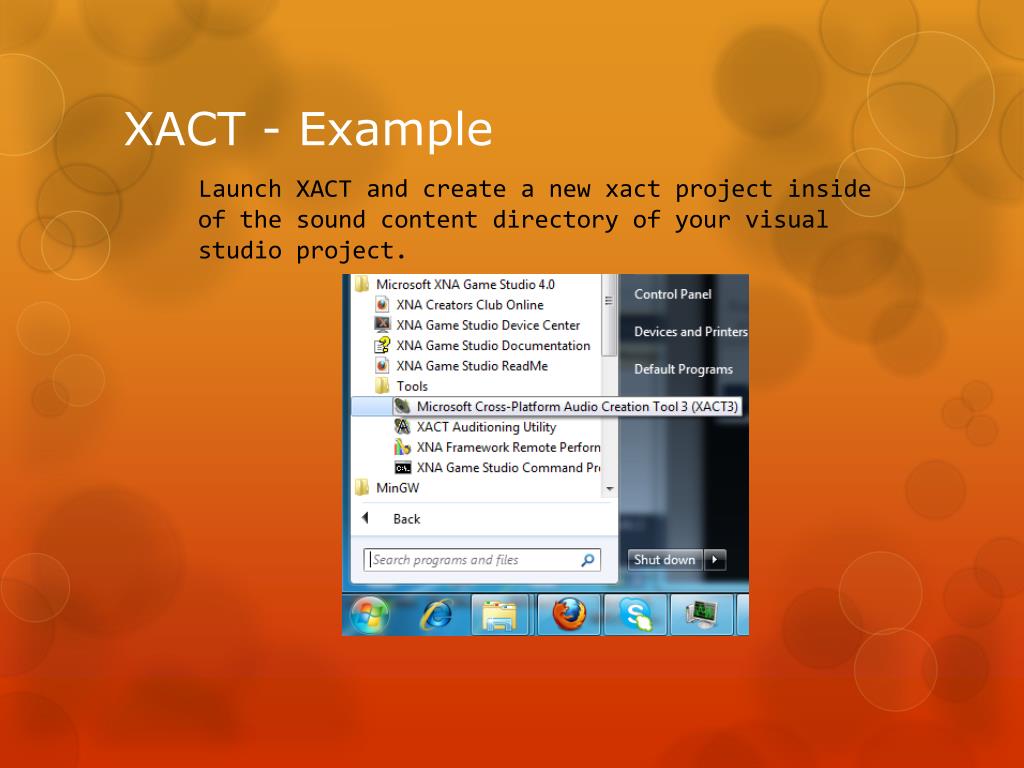
Task: Launch Internet Explorer from the taskbar
Action: (437, 615)
